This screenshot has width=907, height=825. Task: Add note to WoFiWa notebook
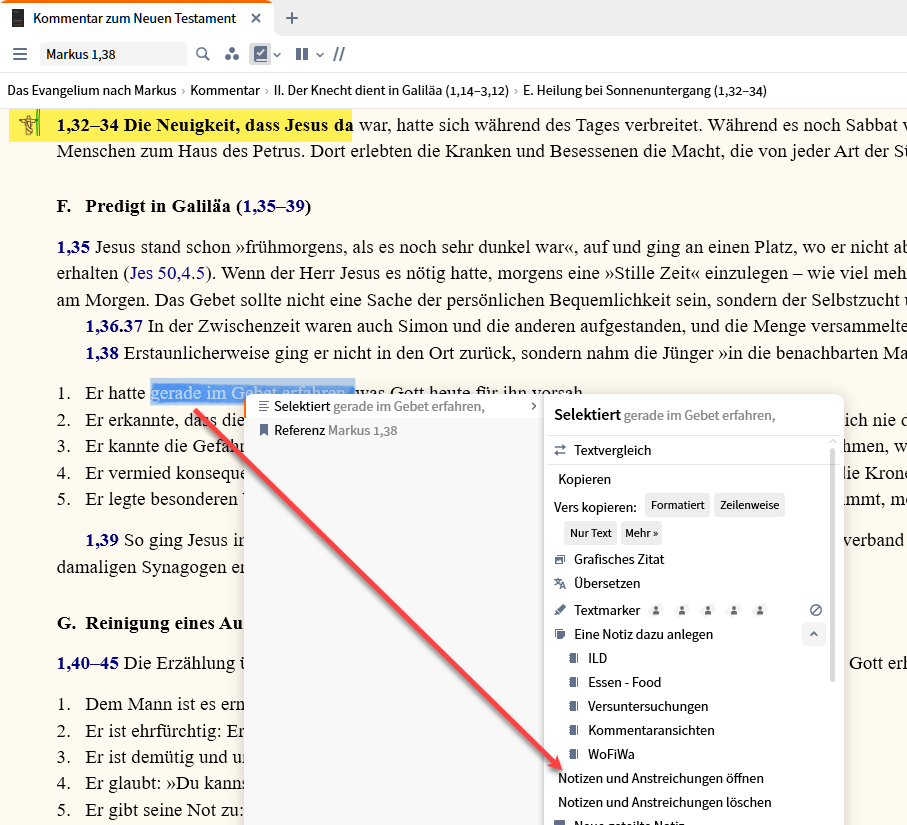611,754
